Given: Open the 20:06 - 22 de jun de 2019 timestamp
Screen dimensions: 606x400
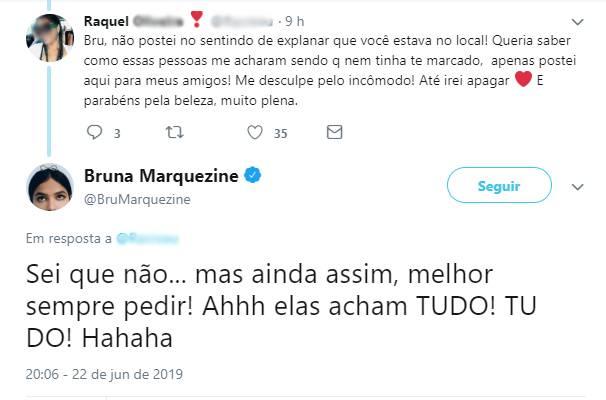Looking at the screenshot, I should click(104, 375).
